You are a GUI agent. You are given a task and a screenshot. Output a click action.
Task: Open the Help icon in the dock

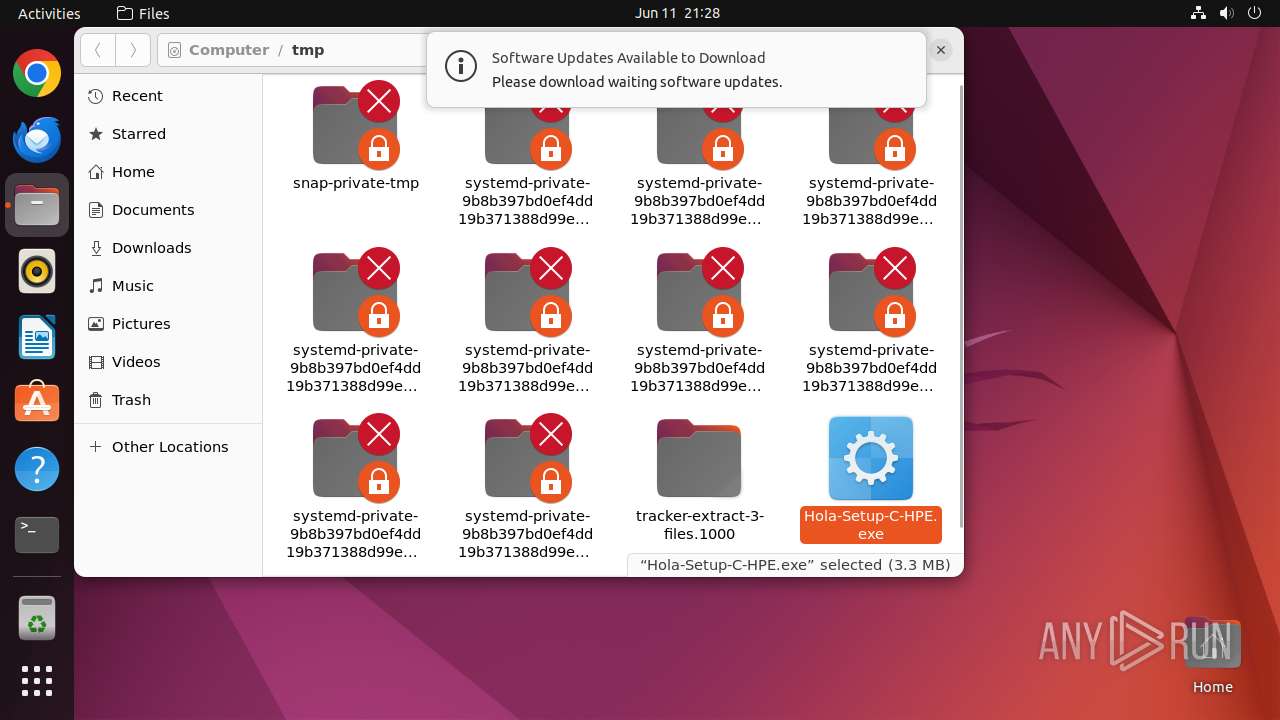tap(37, 468)
